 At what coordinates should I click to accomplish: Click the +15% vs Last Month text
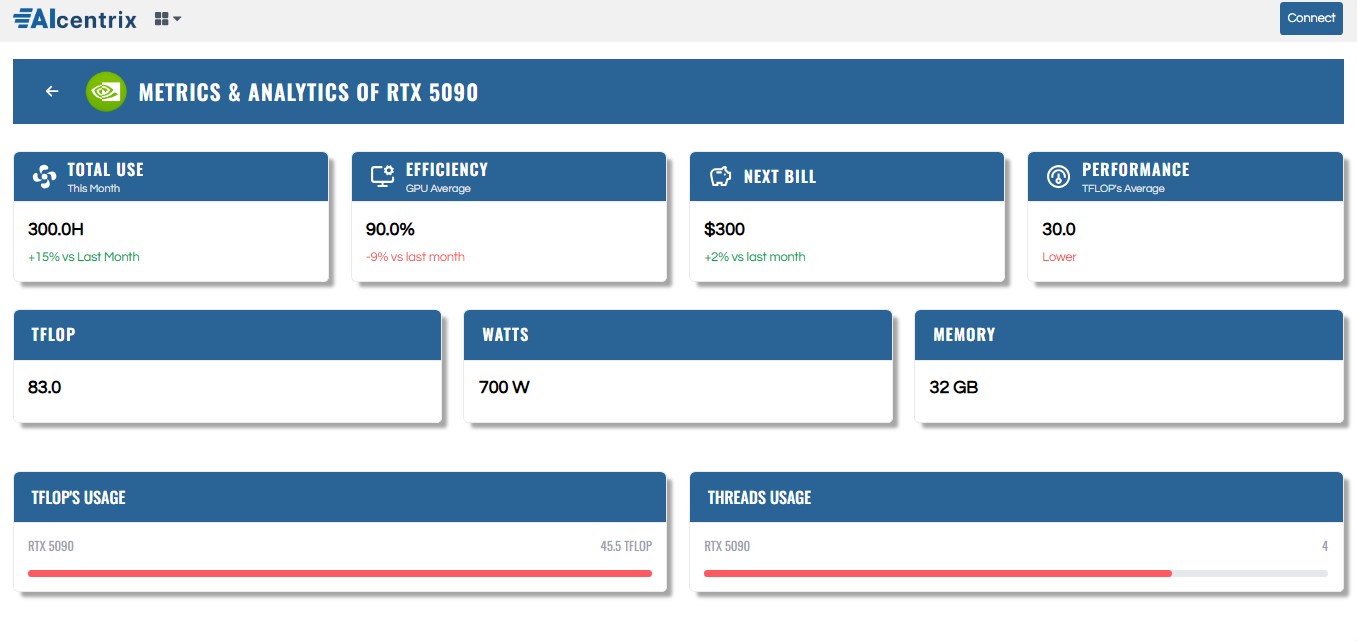point(84,257)
